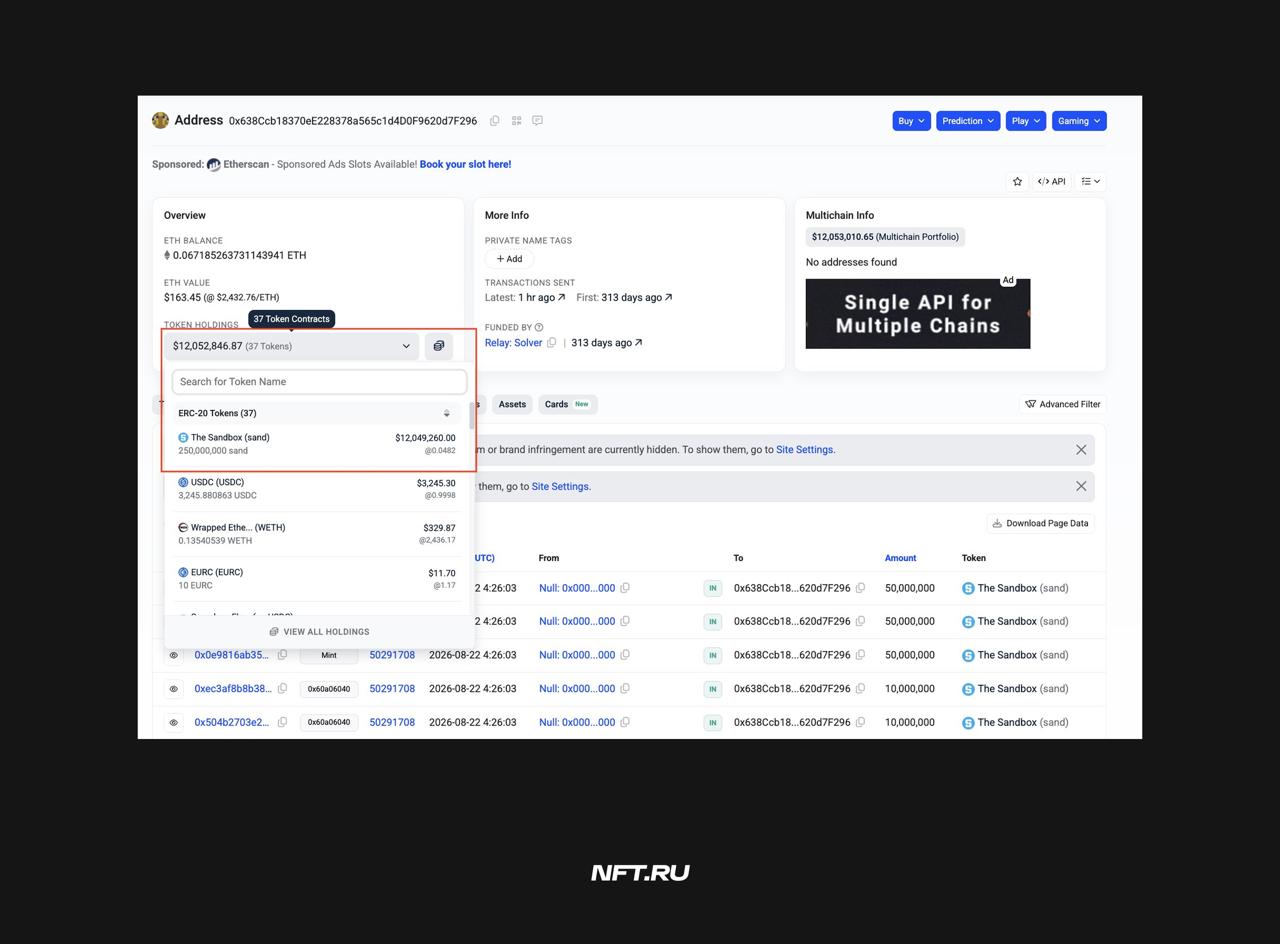The image size is (1280, 944).
Task: Copy From address in the 0x0e9816ab35... row
Action: (625, 655)
